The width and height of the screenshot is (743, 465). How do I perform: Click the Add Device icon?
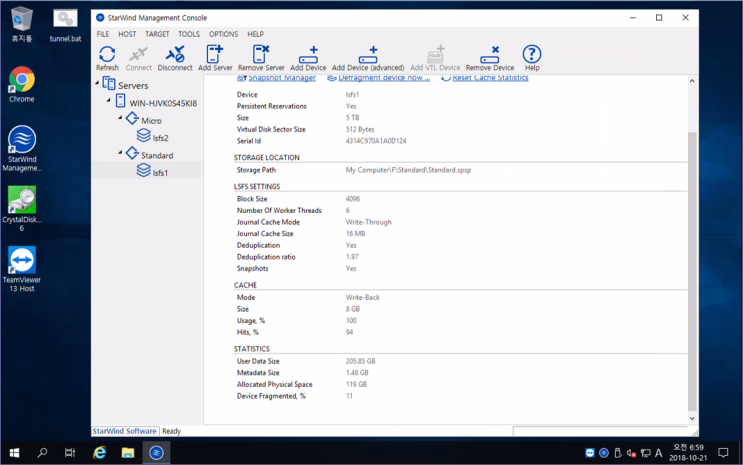[x=308, y=58]
